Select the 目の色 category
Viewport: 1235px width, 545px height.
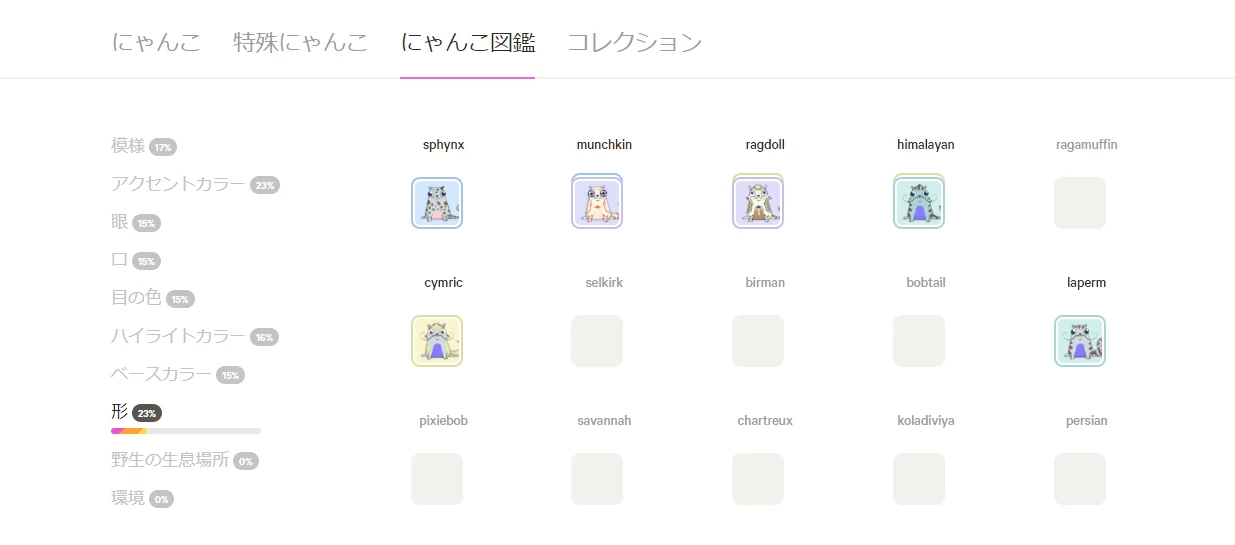click(x=136, y=298)
